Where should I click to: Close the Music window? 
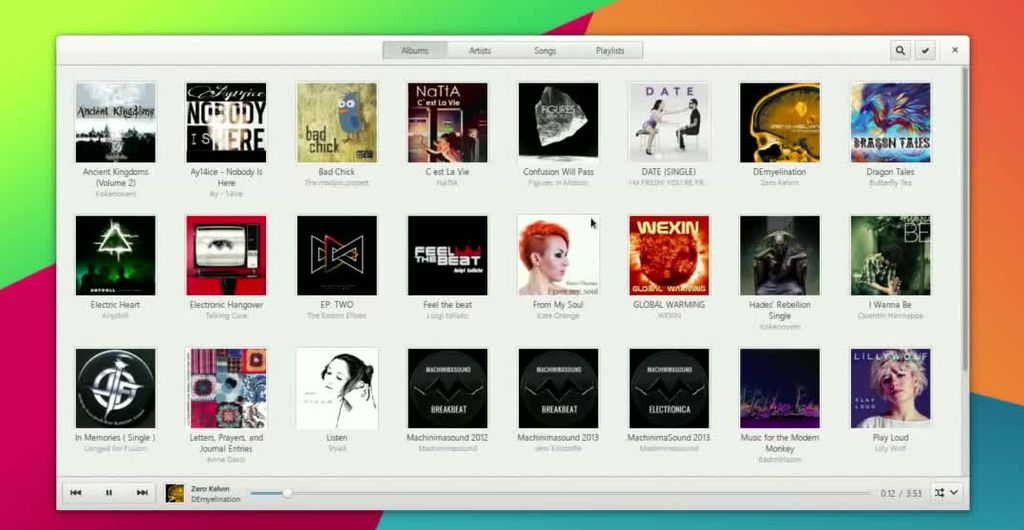tap(954, 50)
